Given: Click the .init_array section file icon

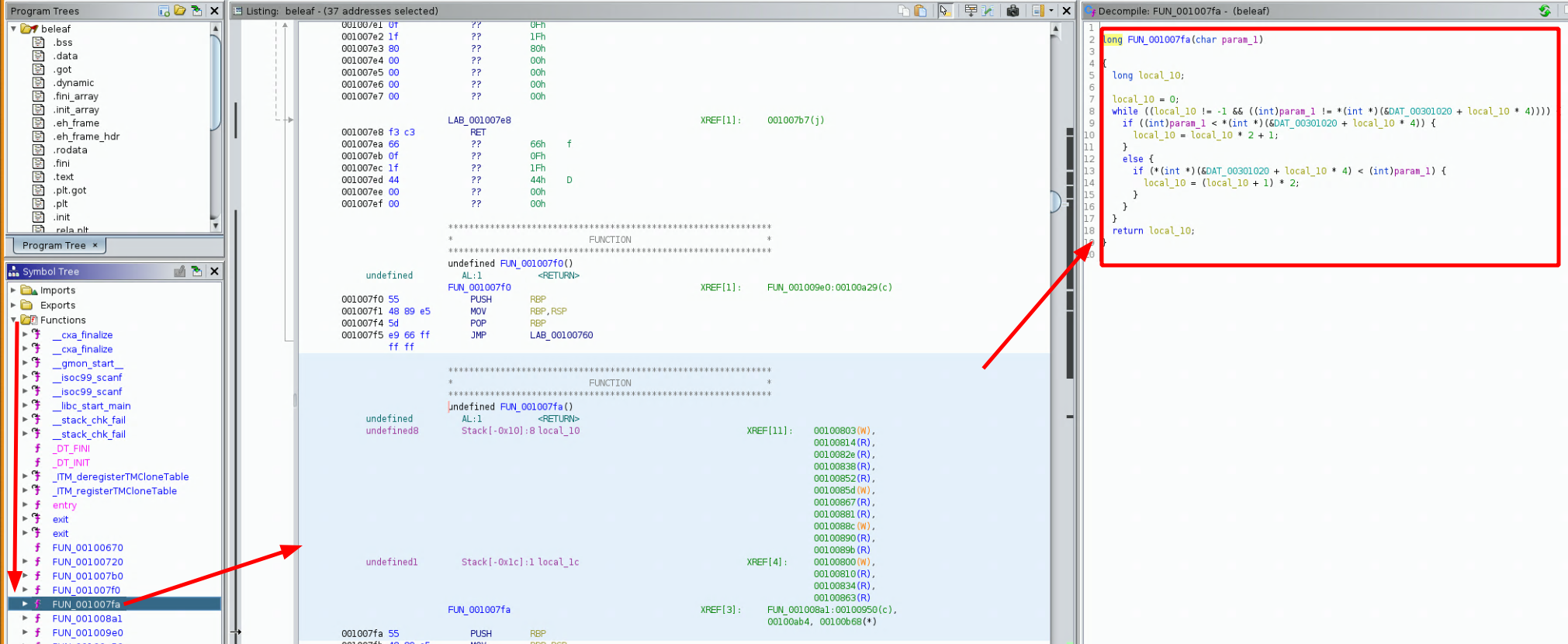Looking at the screenshot, I should pyautogui.click(x=38, y=110).
